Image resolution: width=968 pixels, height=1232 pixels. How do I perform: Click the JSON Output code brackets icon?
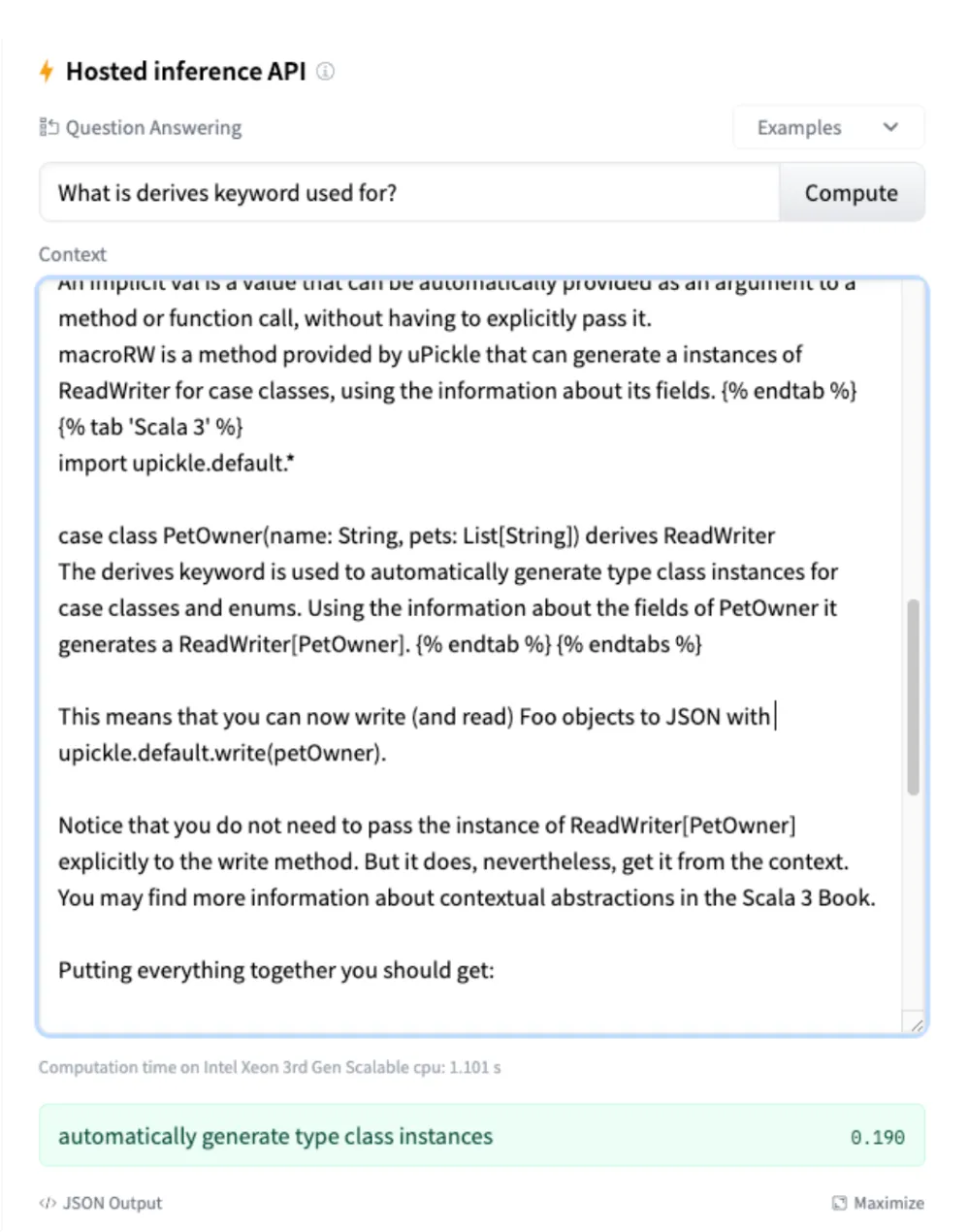(48, 1203)
